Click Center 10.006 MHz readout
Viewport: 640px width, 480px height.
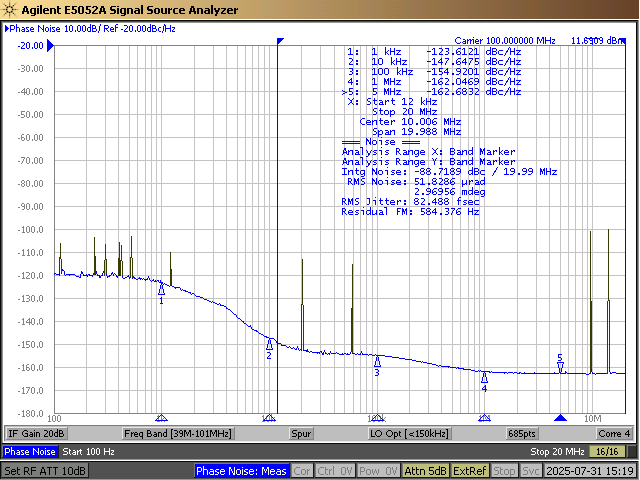tap(410, 122)
